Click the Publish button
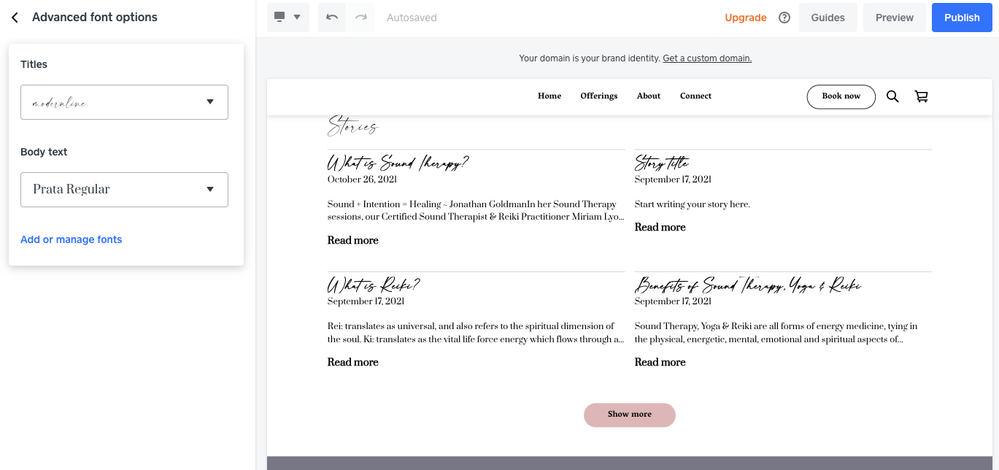The image size is (999, 470). pos(961,18)
